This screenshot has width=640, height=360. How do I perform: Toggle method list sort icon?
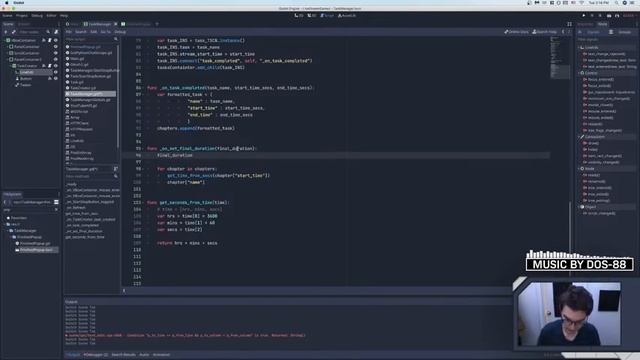[116, 169]
